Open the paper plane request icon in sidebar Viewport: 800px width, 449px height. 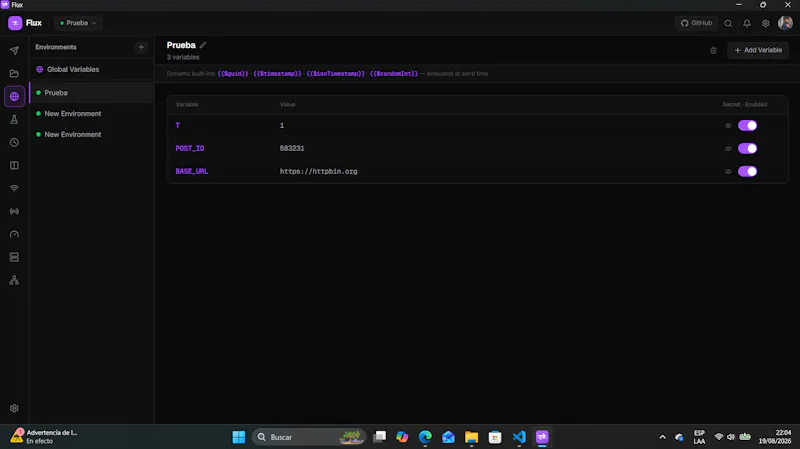[14, 50]
